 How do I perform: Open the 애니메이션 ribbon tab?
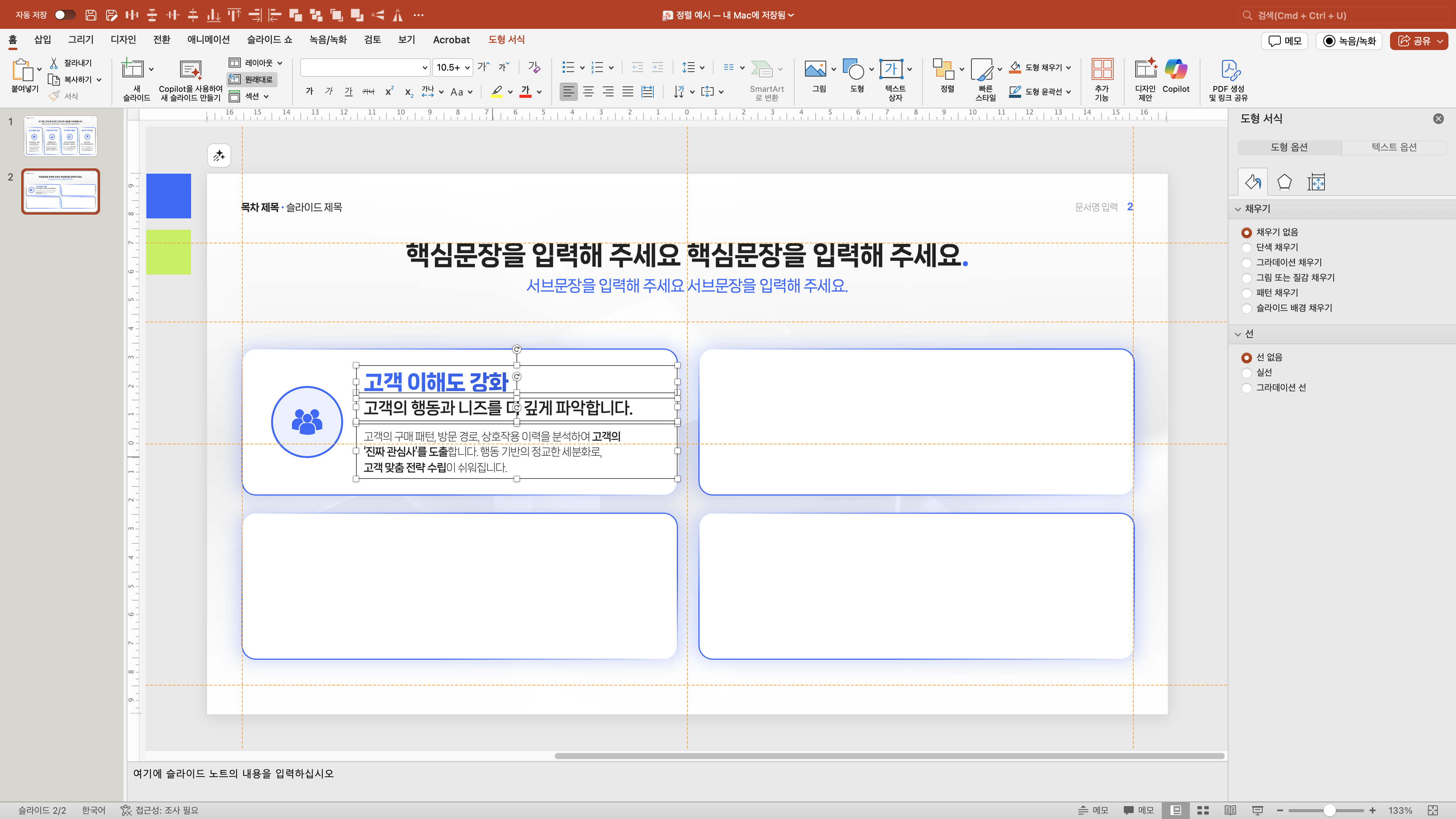tap(208, 39)
